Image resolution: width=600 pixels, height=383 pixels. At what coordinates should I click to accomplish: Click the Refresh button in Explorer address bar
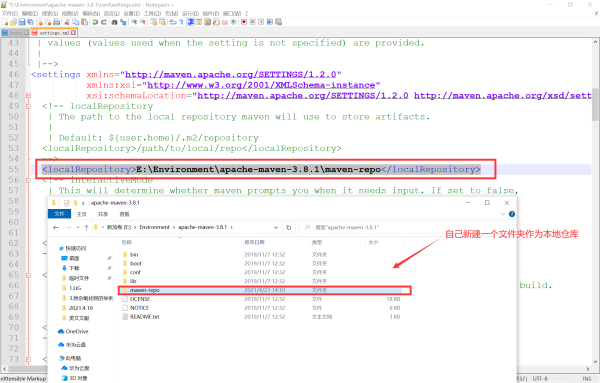(x=289, y=227)
